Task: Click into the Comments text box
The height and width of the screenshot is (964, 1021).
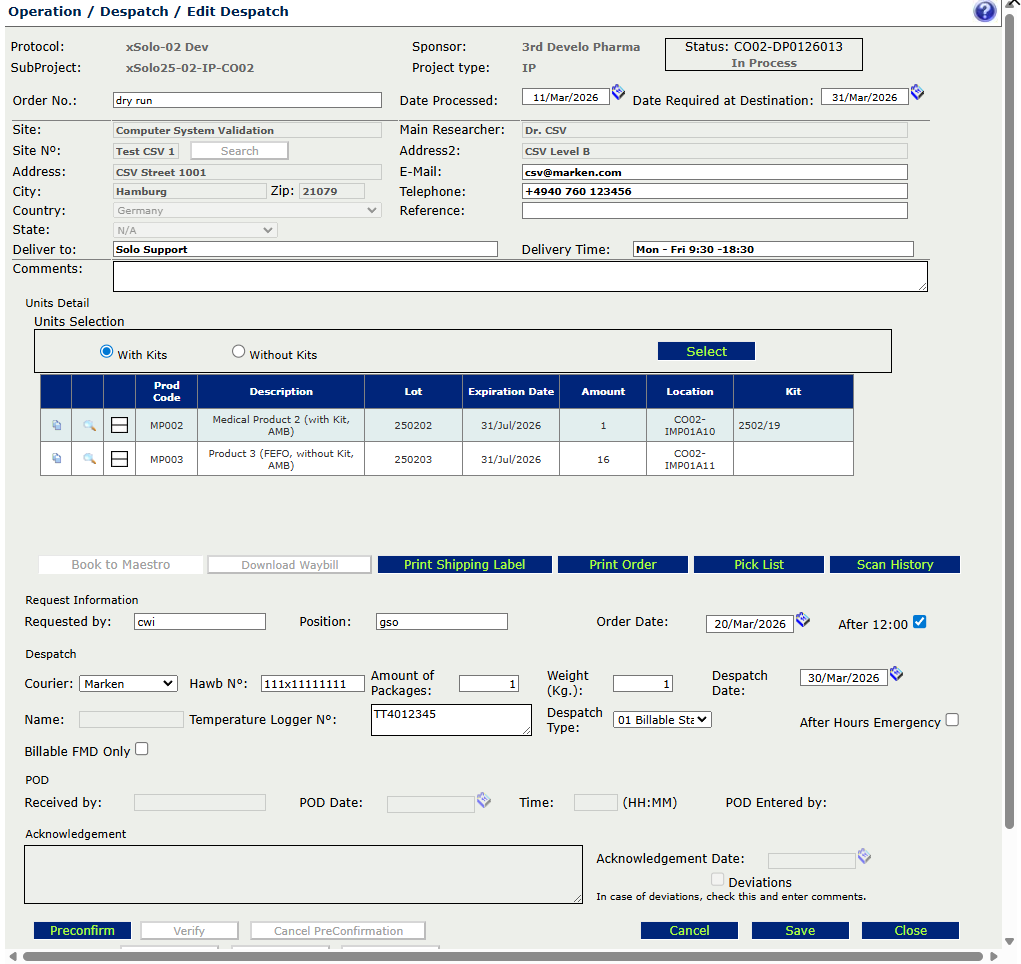Action: [x=520, y=277]
